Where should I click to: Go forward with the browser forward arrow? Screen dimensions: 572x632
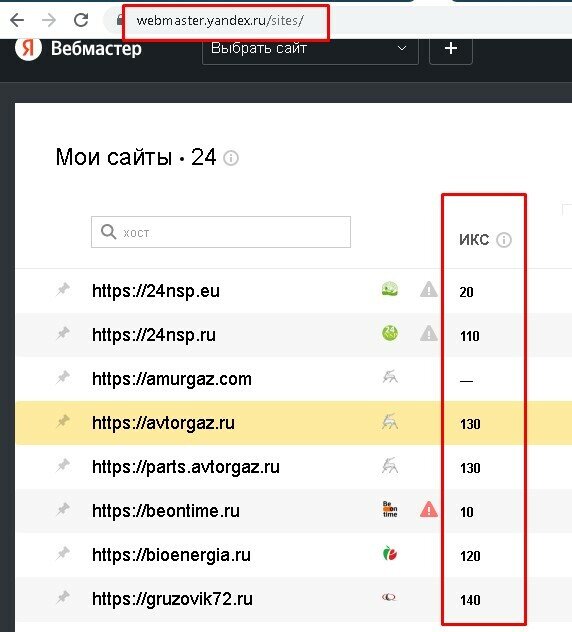click(49, 20)
